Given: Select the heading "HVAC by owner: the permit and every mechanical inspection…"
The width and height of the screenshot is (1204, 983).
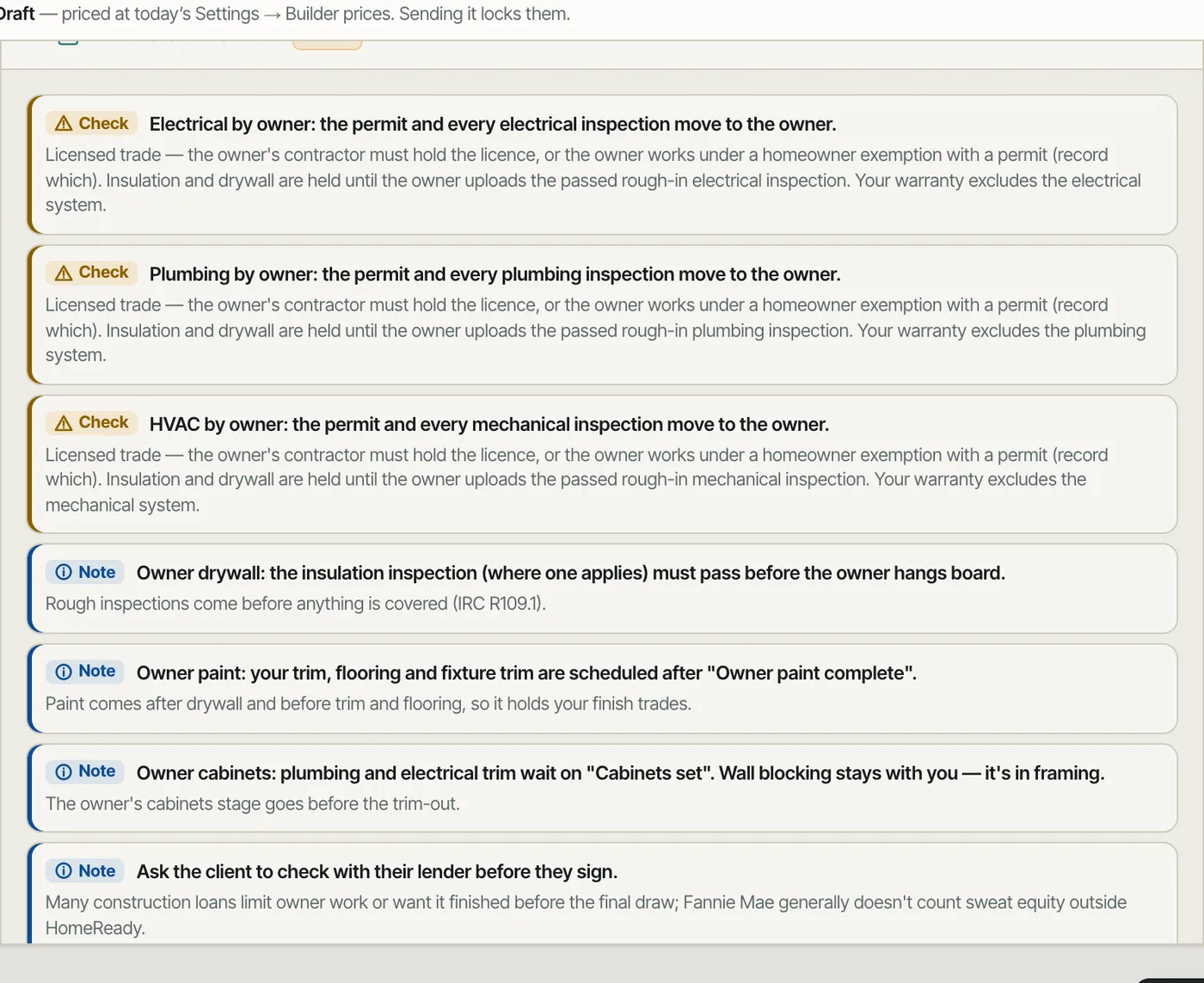Looking at the screenshot, I should tap(489, 424).
